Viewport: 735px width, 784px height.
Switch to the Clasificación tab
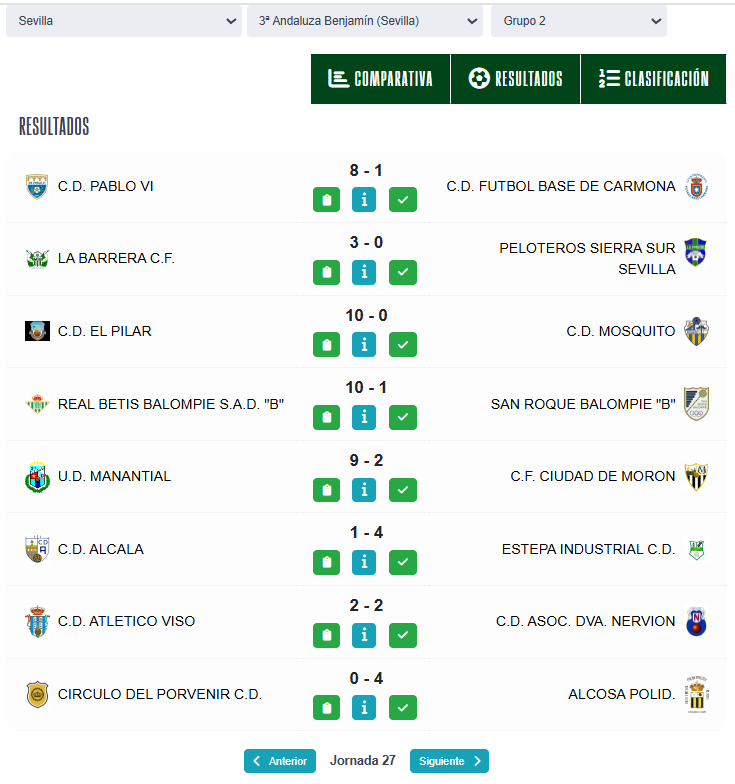[x=654, y=79]
